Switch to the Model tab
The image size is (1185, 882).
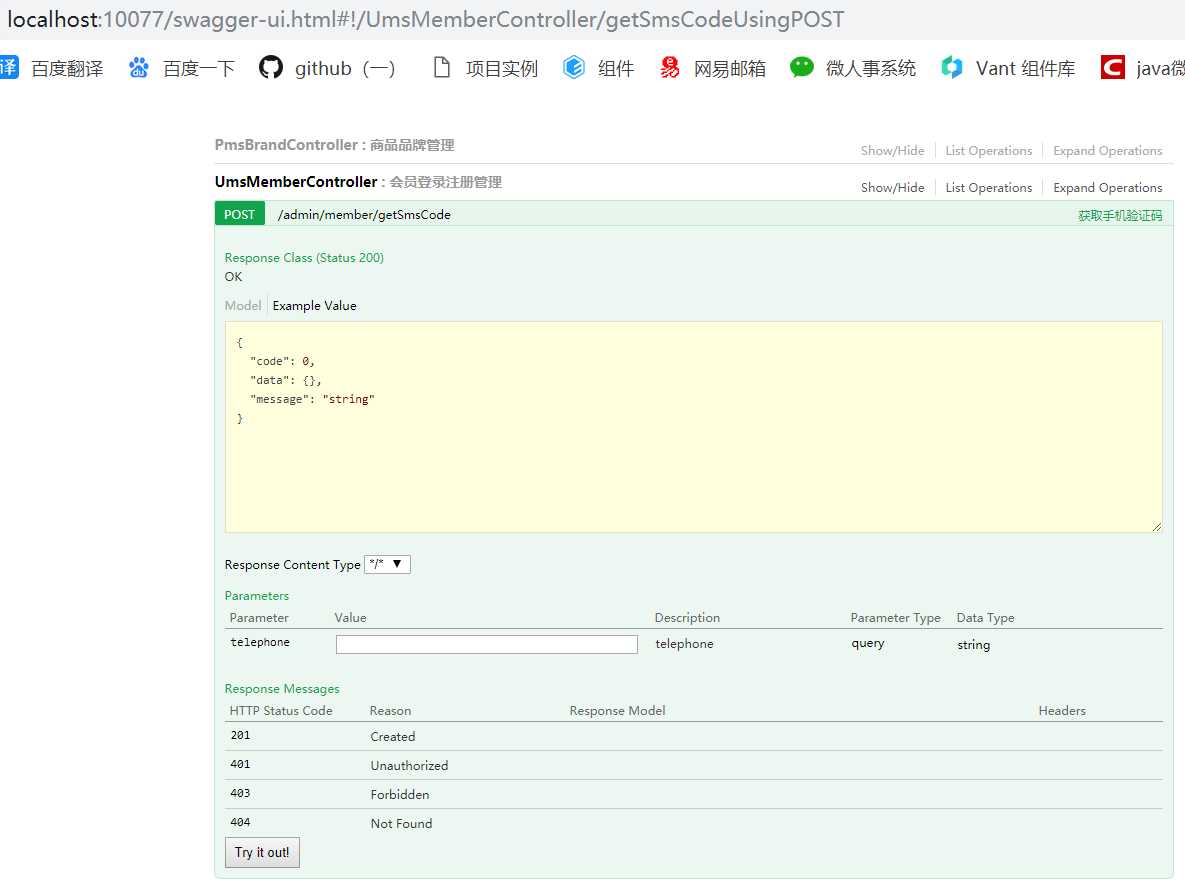coord(243,305)
